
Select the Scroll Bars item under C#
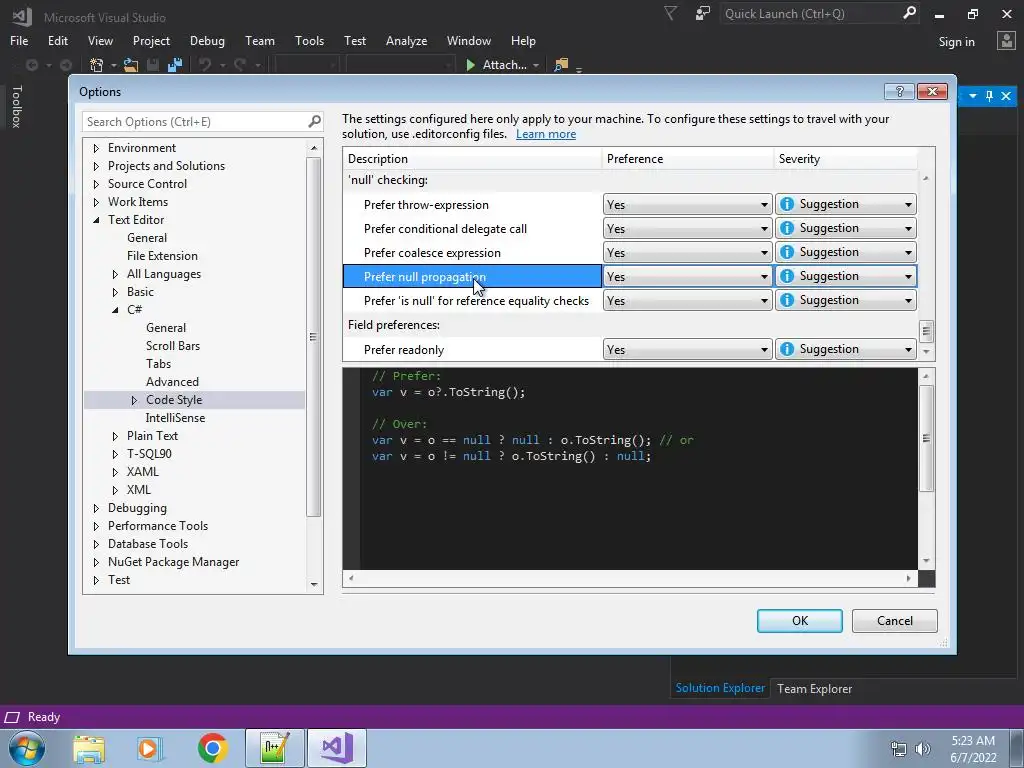pos(173,346)
